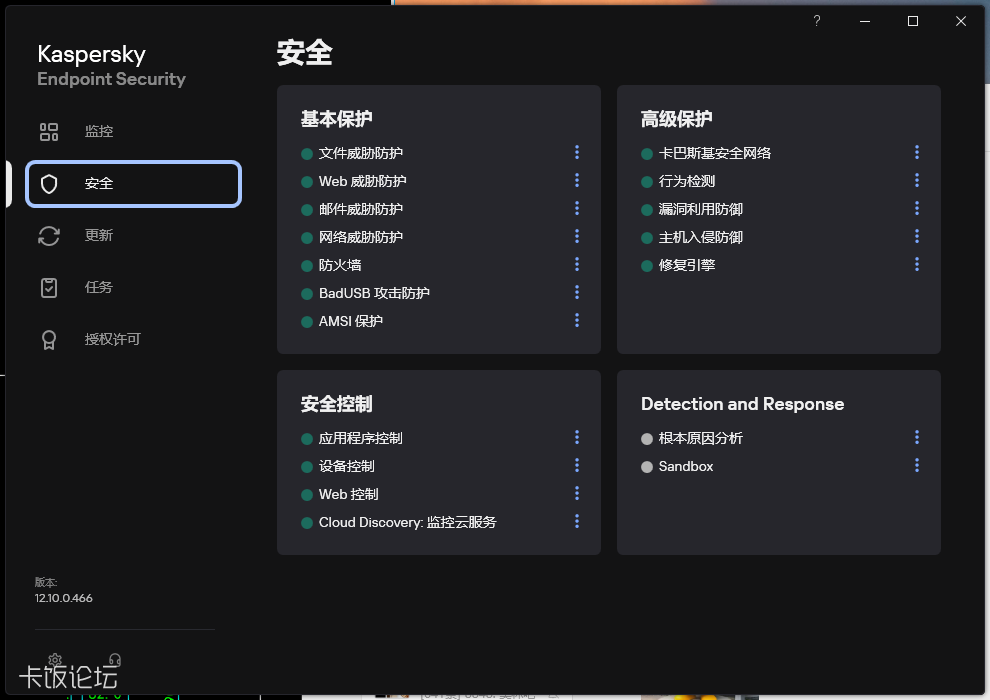Open help with the question mark icon
Screen dimensions: 990x700
(x=816, y=21)
